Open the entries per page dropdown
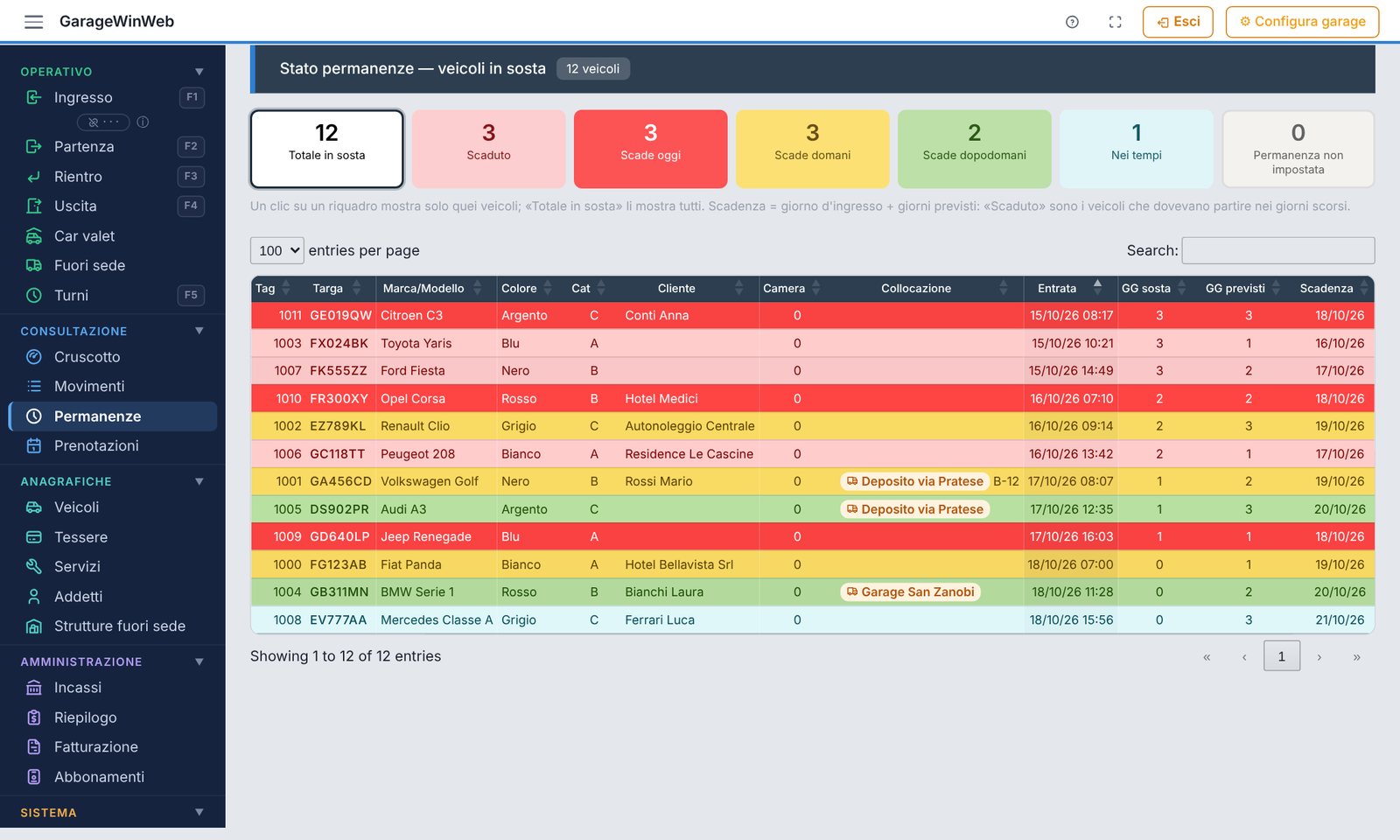Screen dimensions: 1400x840 point(277,250)
